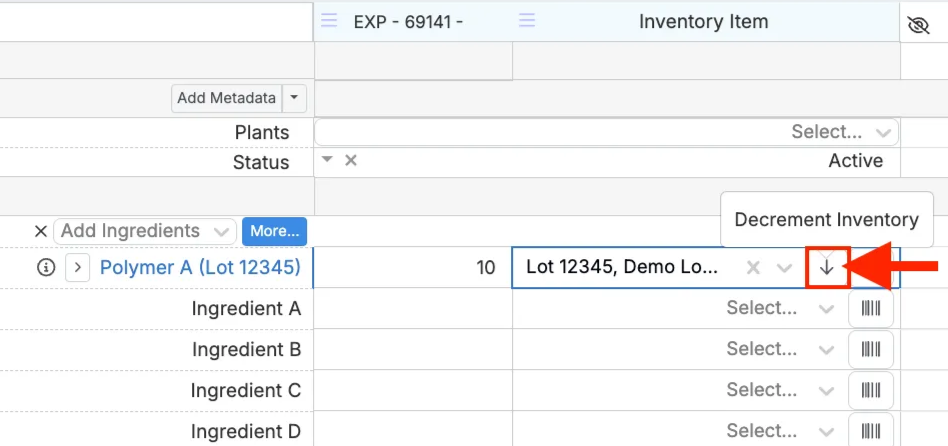This screenshot has width=948, height=446.
Task: Click the Add Metadata button
Action: pyautogui.click(x=226, y=98)
